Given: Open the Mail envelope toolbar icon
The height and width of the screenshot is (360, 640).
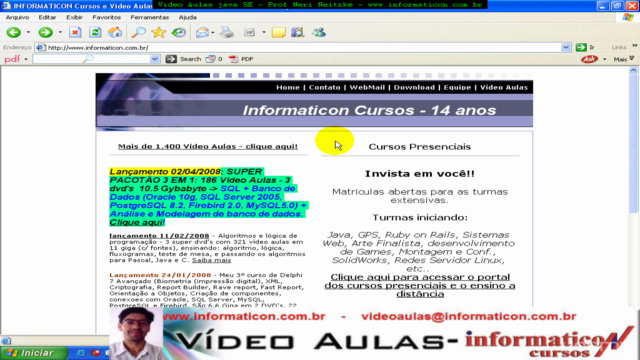Looking at the screenshot, I should click(x=202, y=32).
